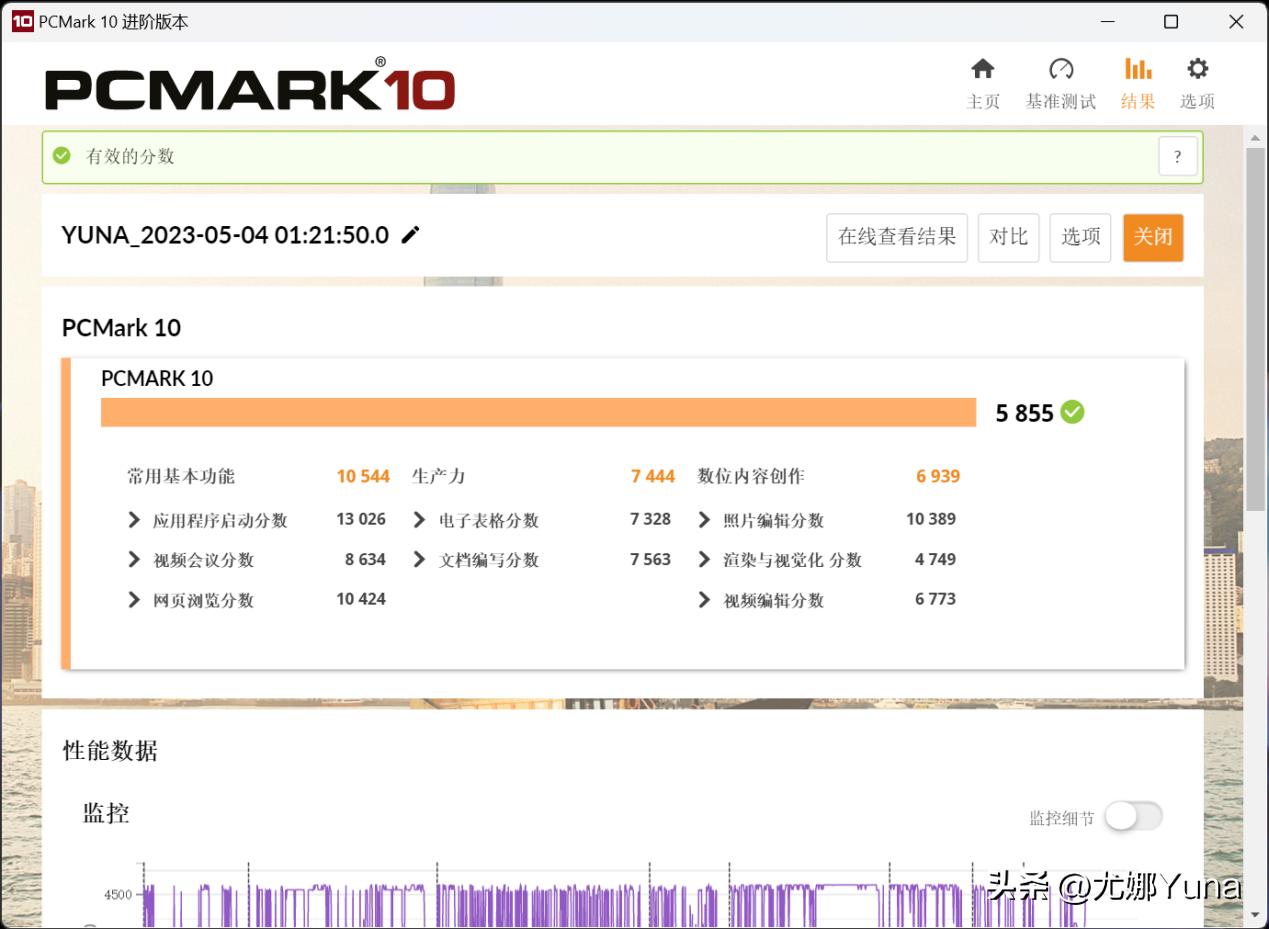Click the 结果 results chart icon

point(1137,68)
